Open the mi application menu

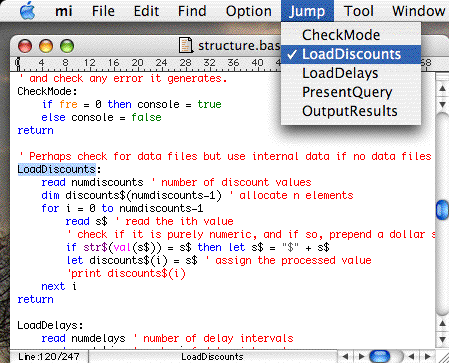coord(63,11)
